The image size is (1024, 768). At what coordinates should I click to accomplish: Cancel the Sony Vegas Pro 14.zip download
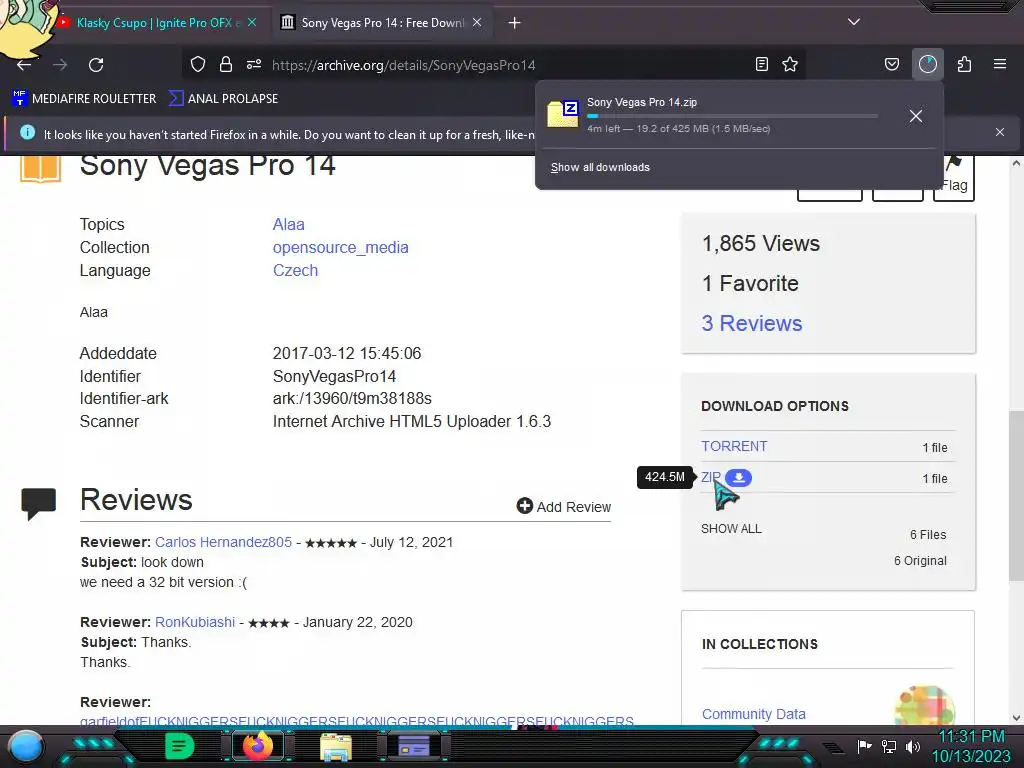pyautogui.click(x=916, y=116)
